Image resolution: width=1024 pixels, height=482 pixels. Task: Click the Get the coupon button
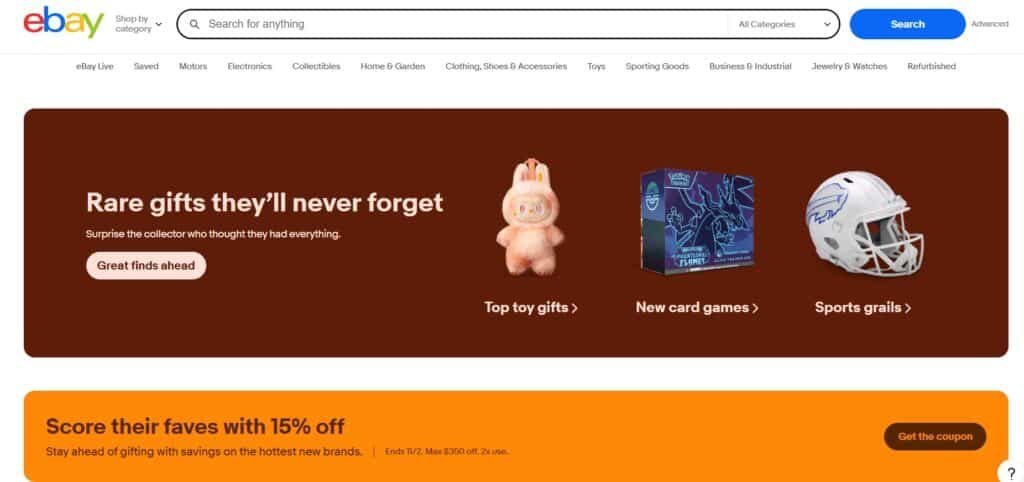[935, 436]
